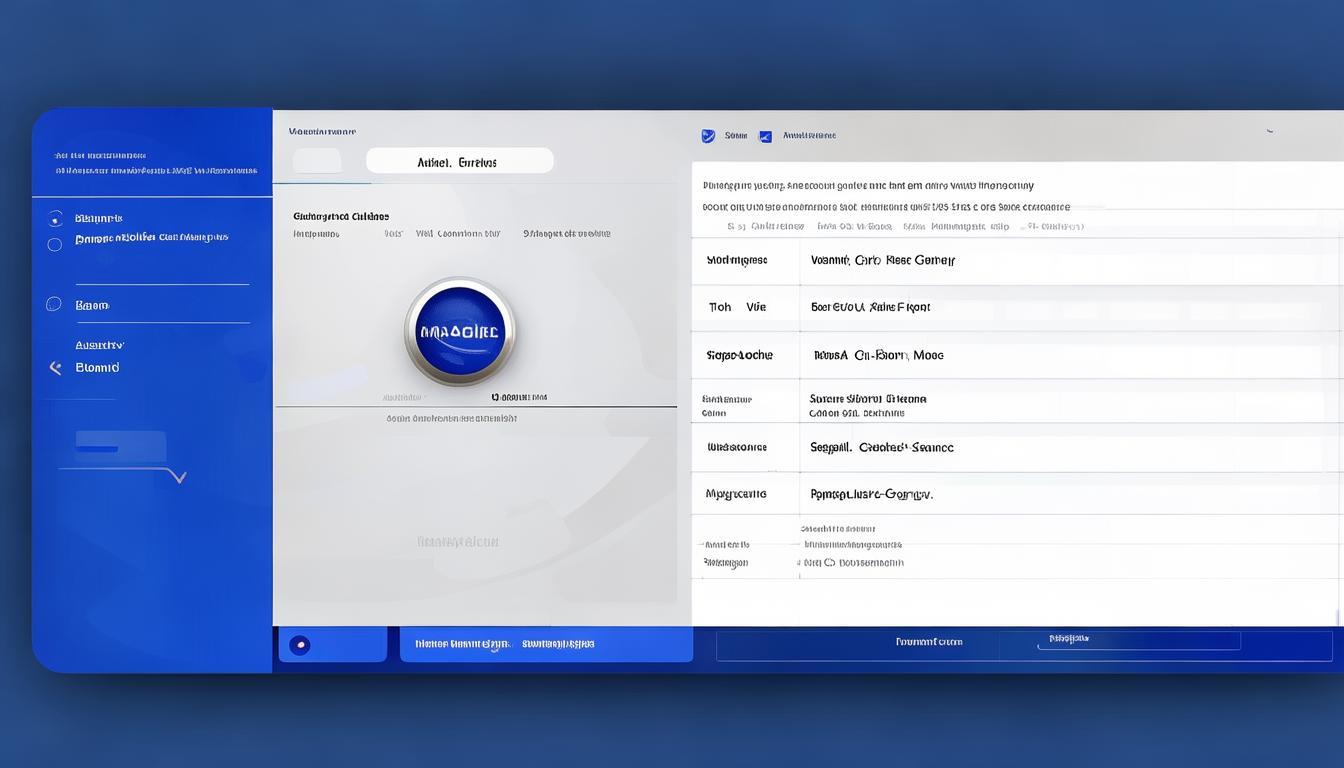The width and height of the screenshot is (1344, 768).
Task: Click the left-pointing arrow icon in sidebar
Action: coord(55,368)
